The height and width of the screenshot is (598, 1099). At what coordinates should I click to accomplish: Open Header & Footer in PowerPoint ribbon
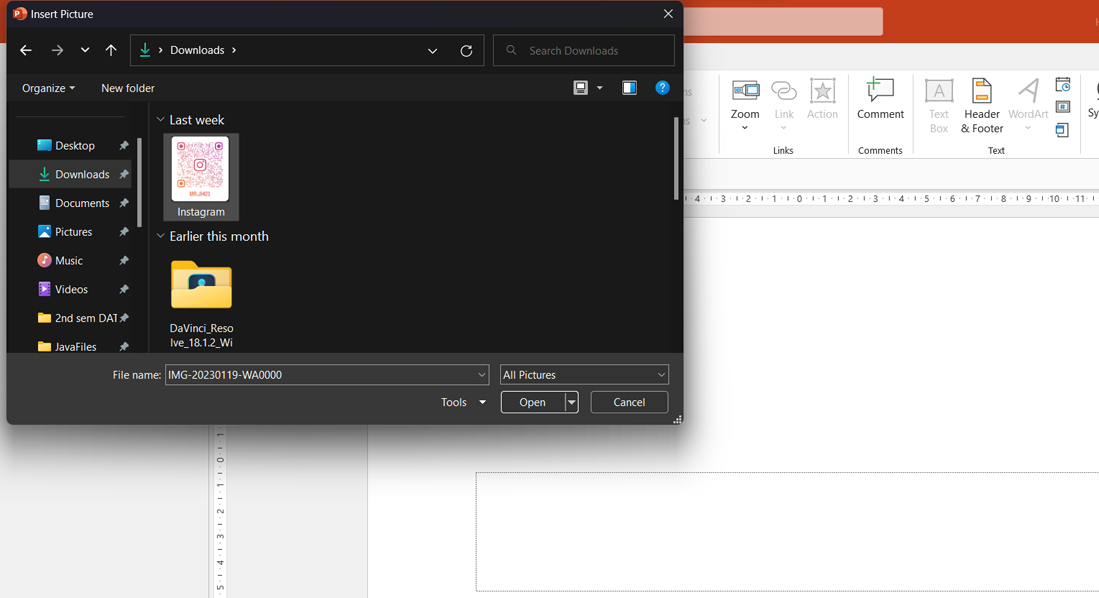(982, 106)
